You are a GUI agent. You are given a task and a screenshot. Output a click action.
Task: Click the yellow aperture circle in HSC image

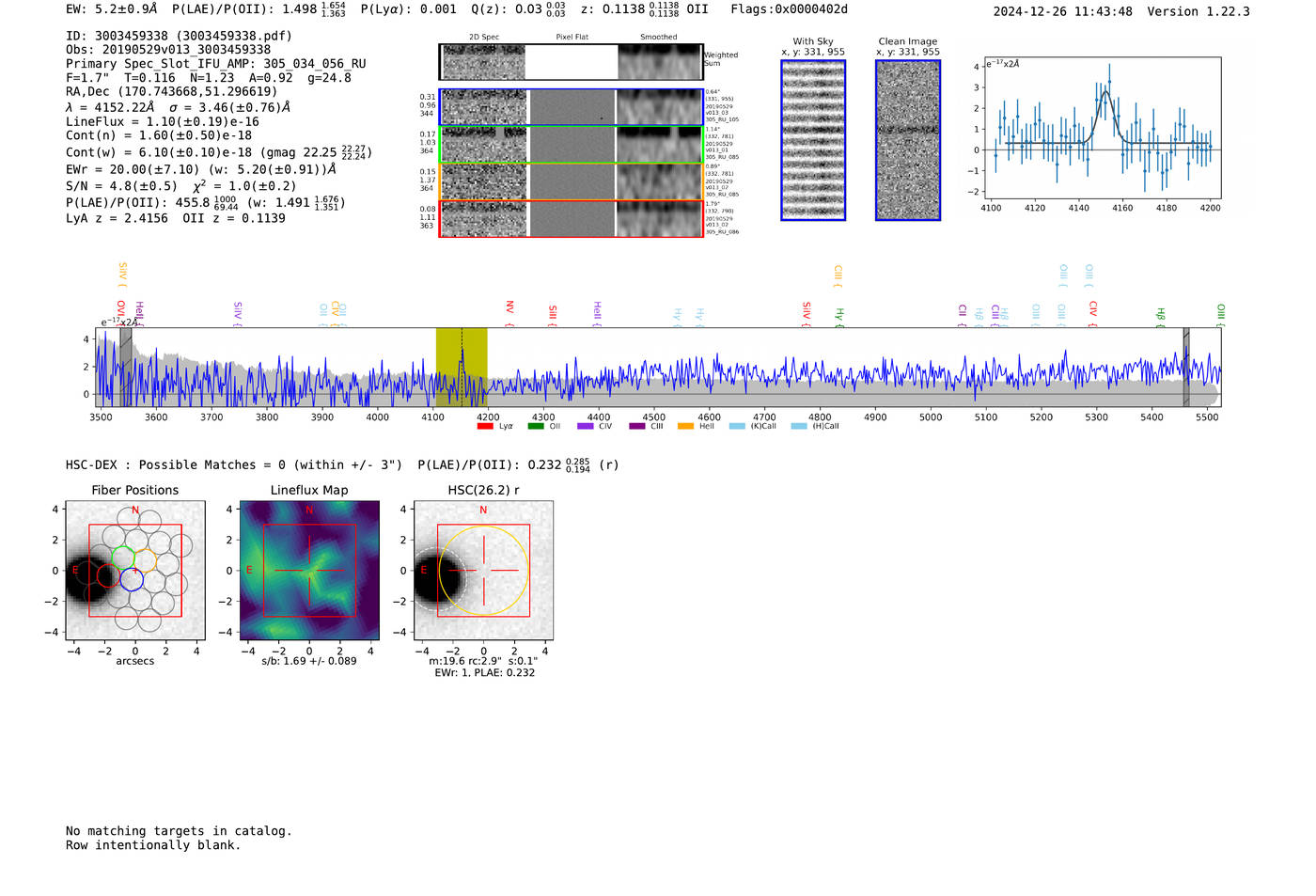[484, 571]
